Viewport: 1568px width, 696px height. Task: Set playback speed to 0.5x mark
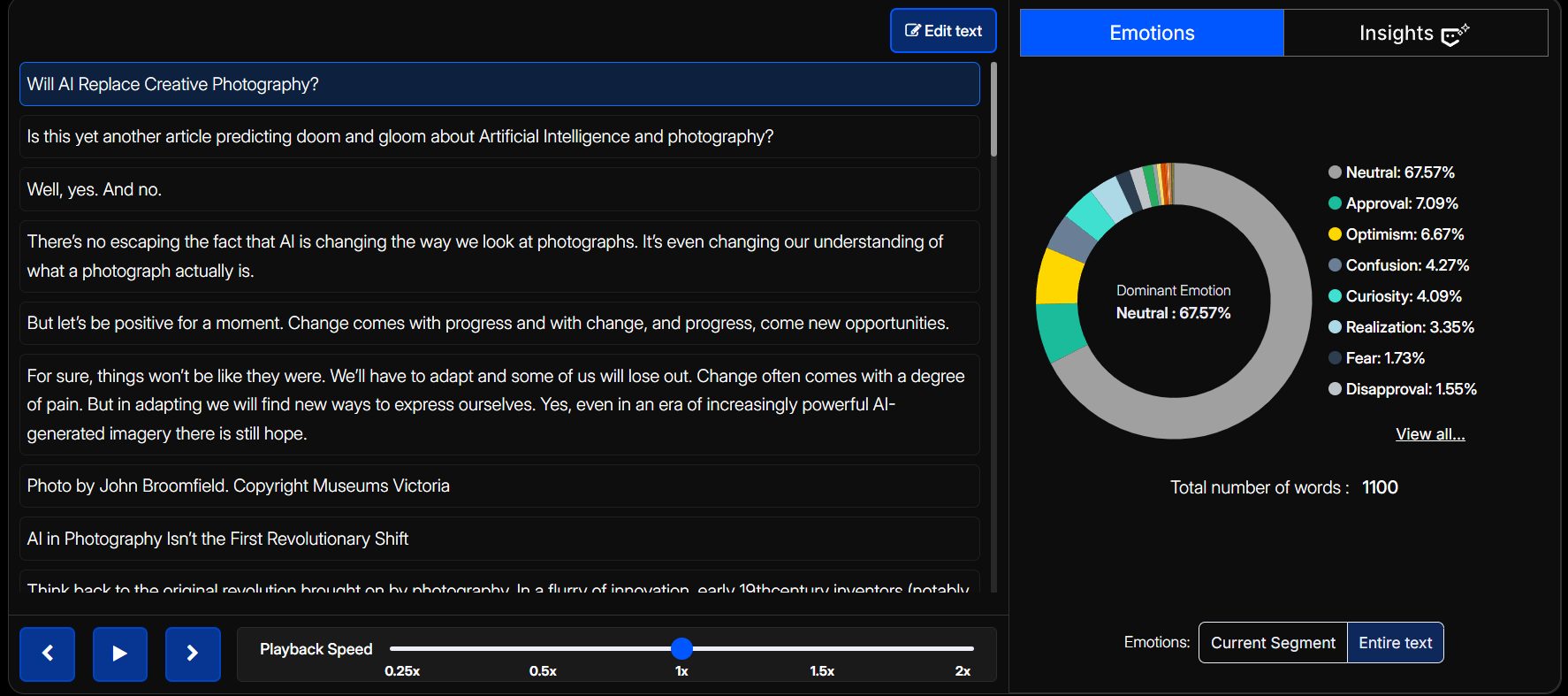point(543,649)
